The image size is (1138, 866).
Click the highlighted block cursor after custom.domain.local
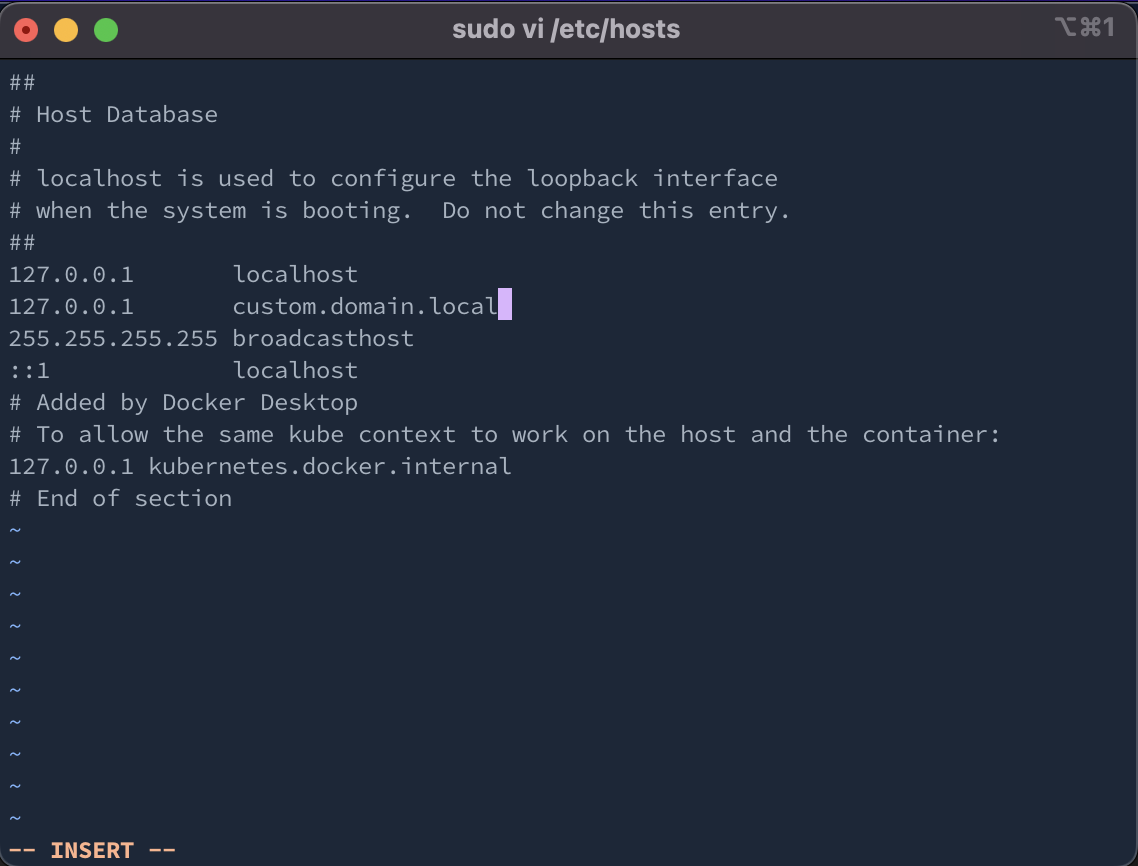click(505, 306)
